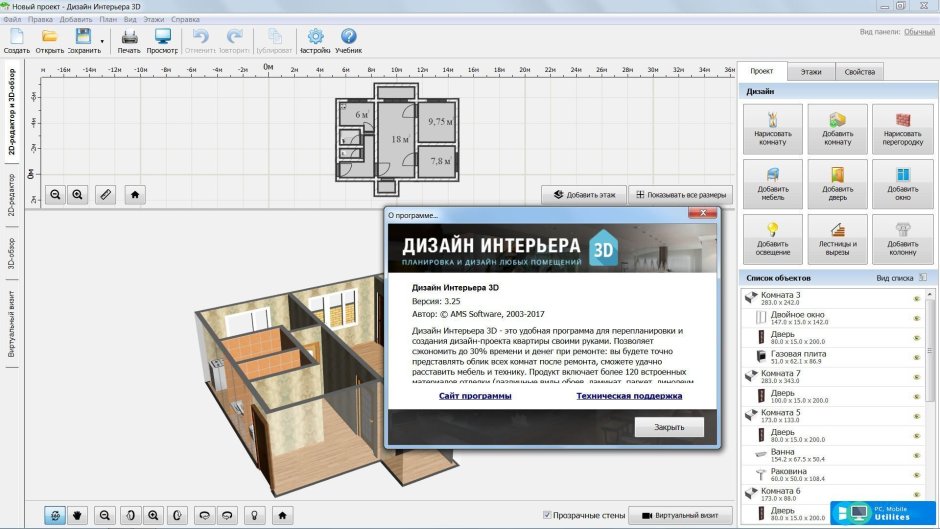
Task: Zoom out in the 2D plan view
Action: pos(55,194)
